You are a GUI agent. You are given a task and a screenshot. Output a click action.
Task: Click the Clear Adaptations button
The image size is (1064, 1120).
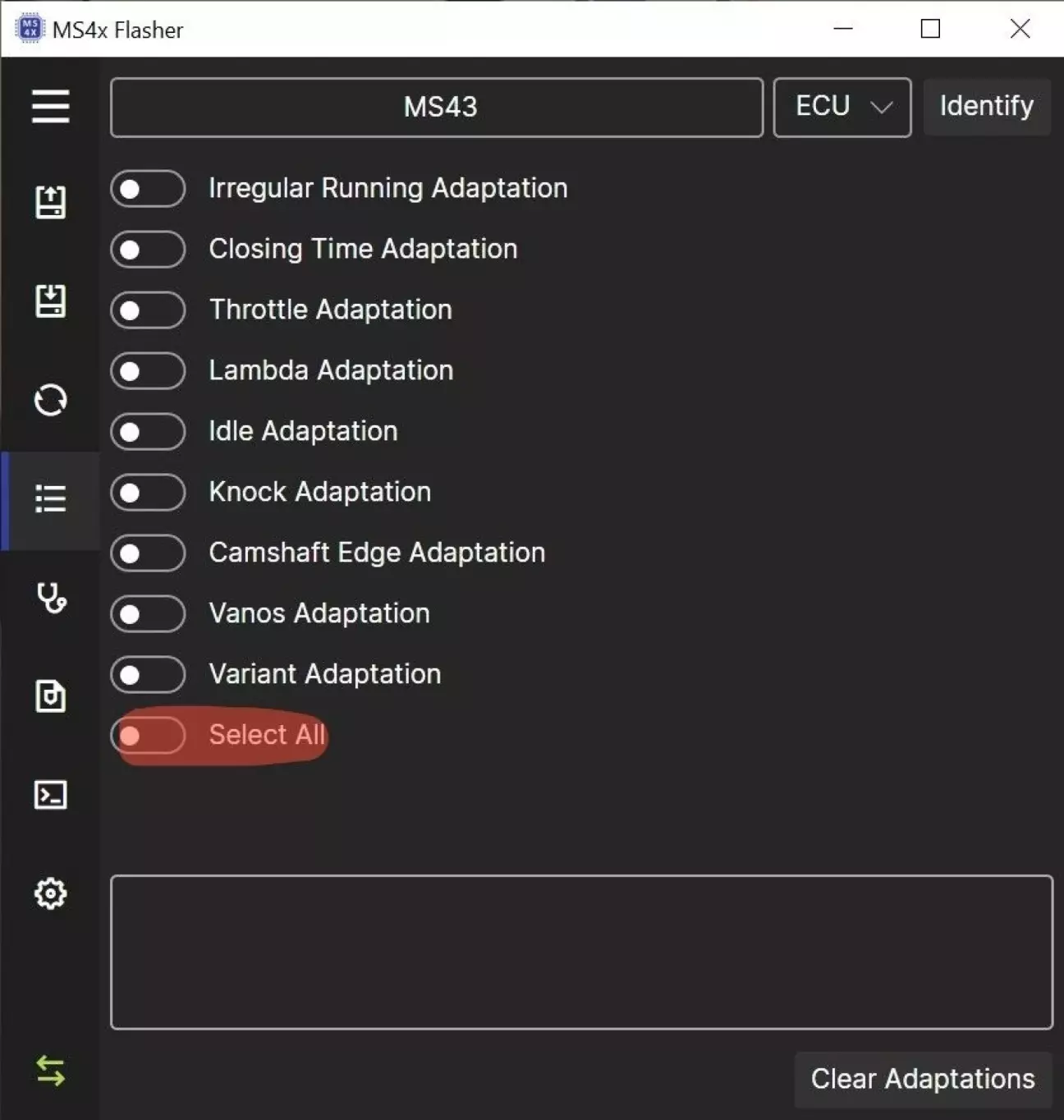[x=923, y=1079]
